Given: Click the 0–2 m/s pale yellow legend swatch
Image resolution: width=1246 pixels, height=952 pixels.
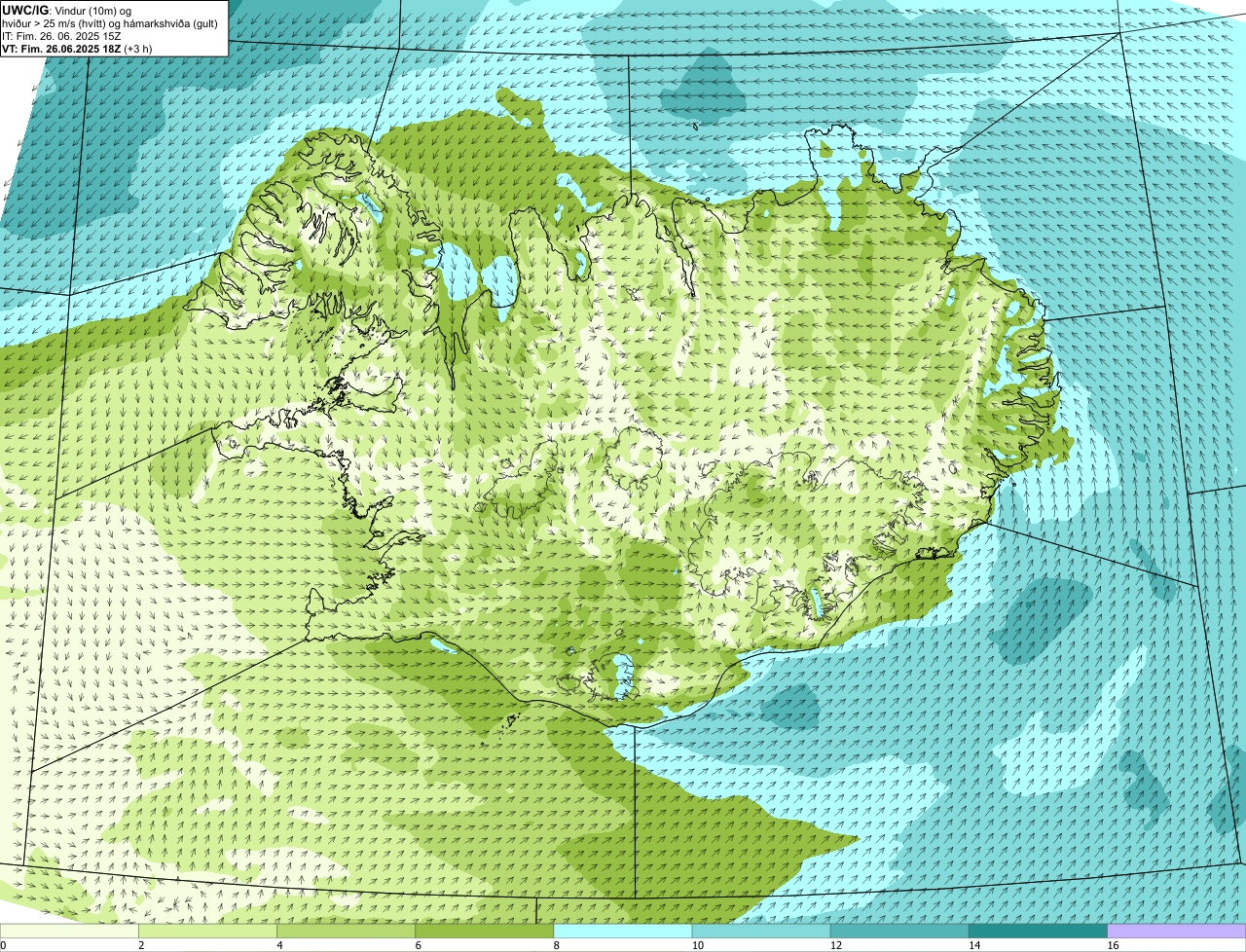Looking at the screenshot, I should 69,932.
